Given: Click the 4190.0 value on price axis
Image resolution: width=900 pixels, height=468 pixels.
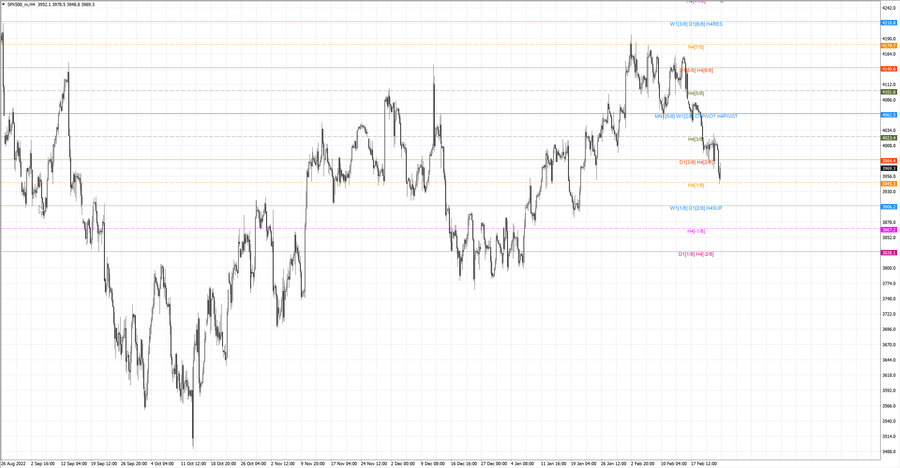Looking at the screenshot, I should coord(889,38).
